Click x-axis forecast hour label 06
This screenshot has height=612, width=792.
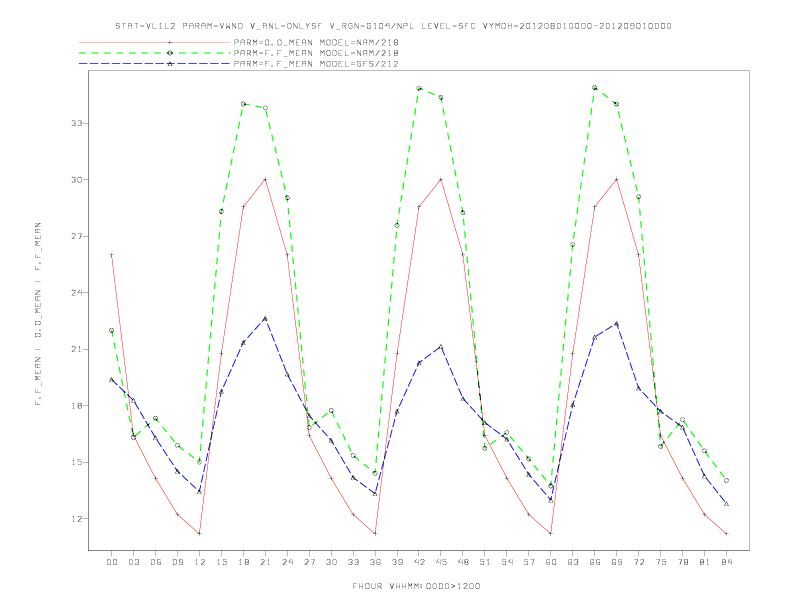point(156,562)
